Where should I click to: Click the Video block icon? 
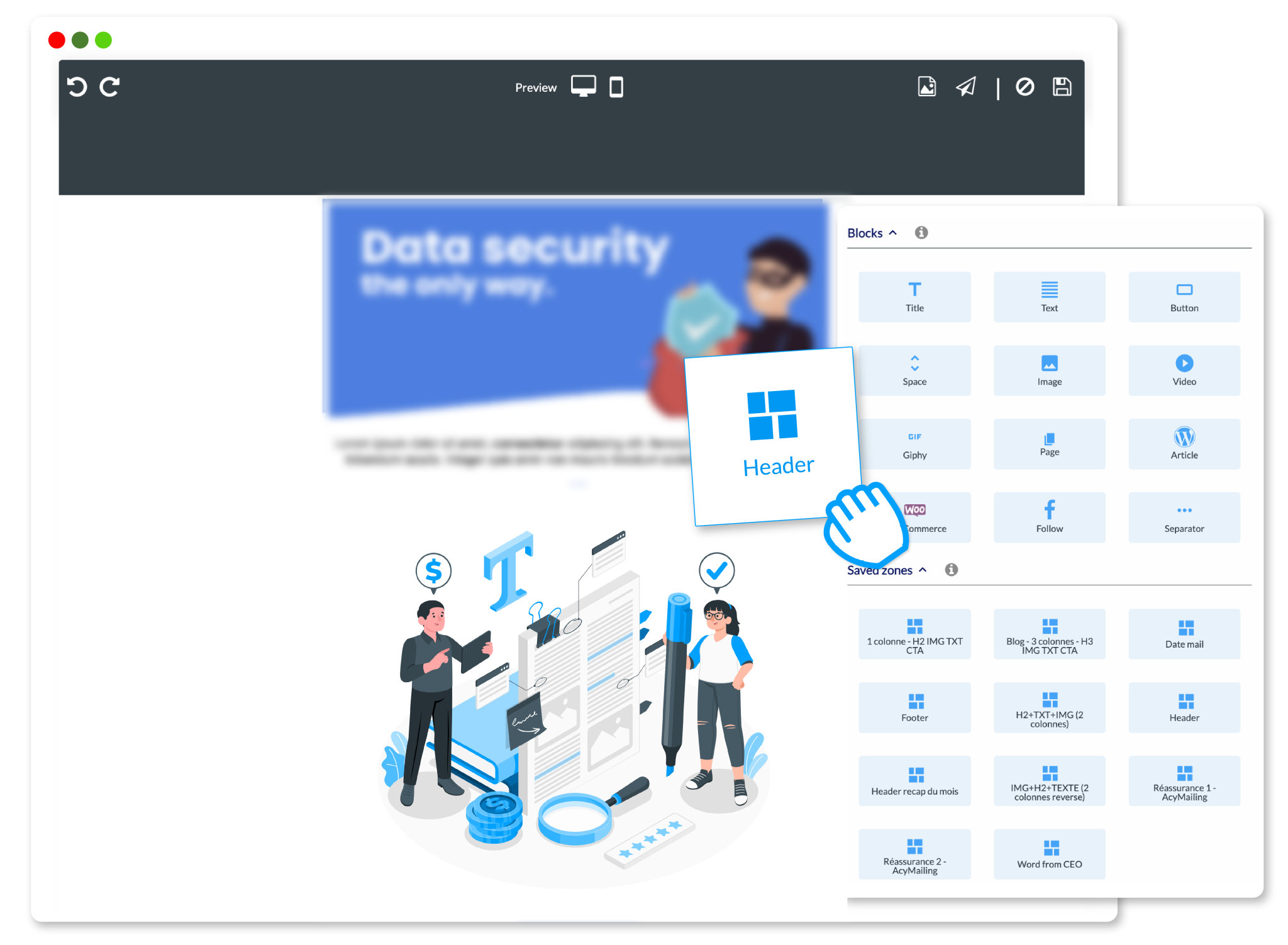pos(1184,370)
